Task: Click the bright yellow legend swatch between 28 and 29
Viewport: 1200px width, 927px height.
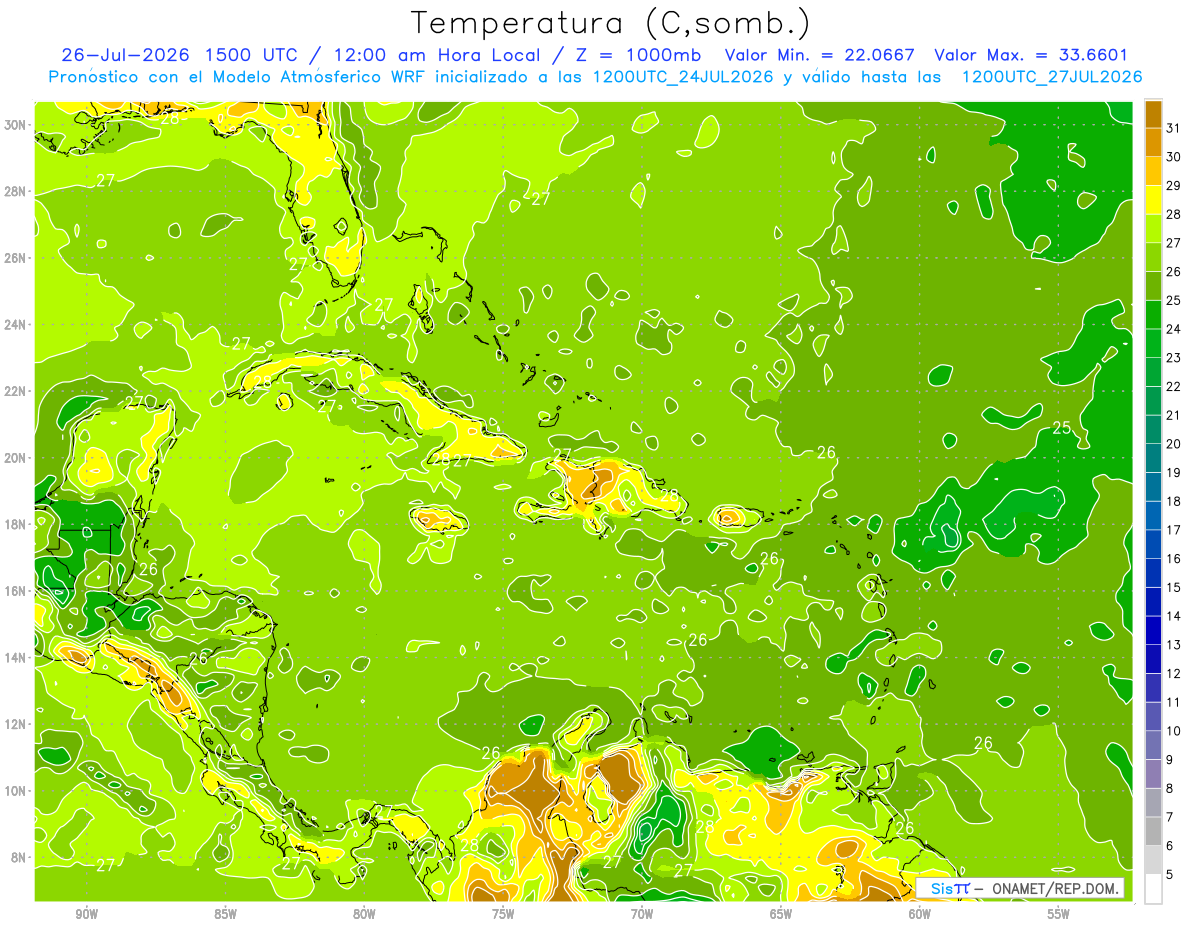Action: pos(1153,199)
